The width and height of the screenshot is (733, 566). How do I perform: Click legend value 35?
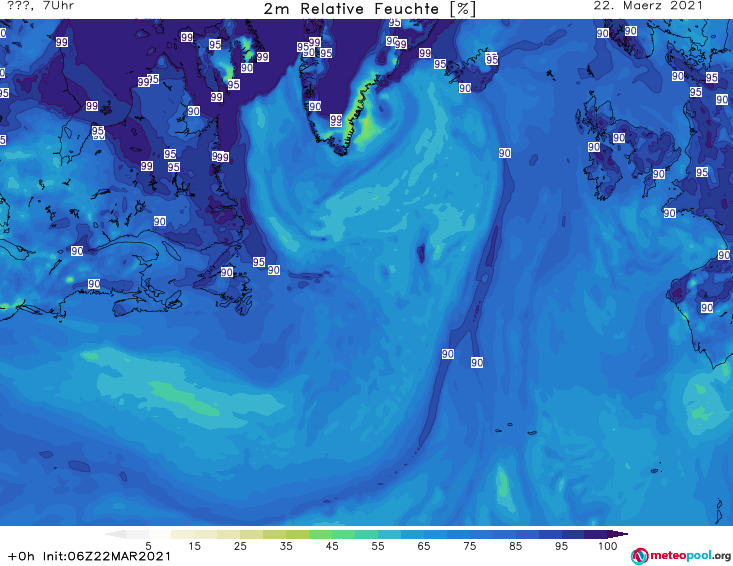(286, 546)
